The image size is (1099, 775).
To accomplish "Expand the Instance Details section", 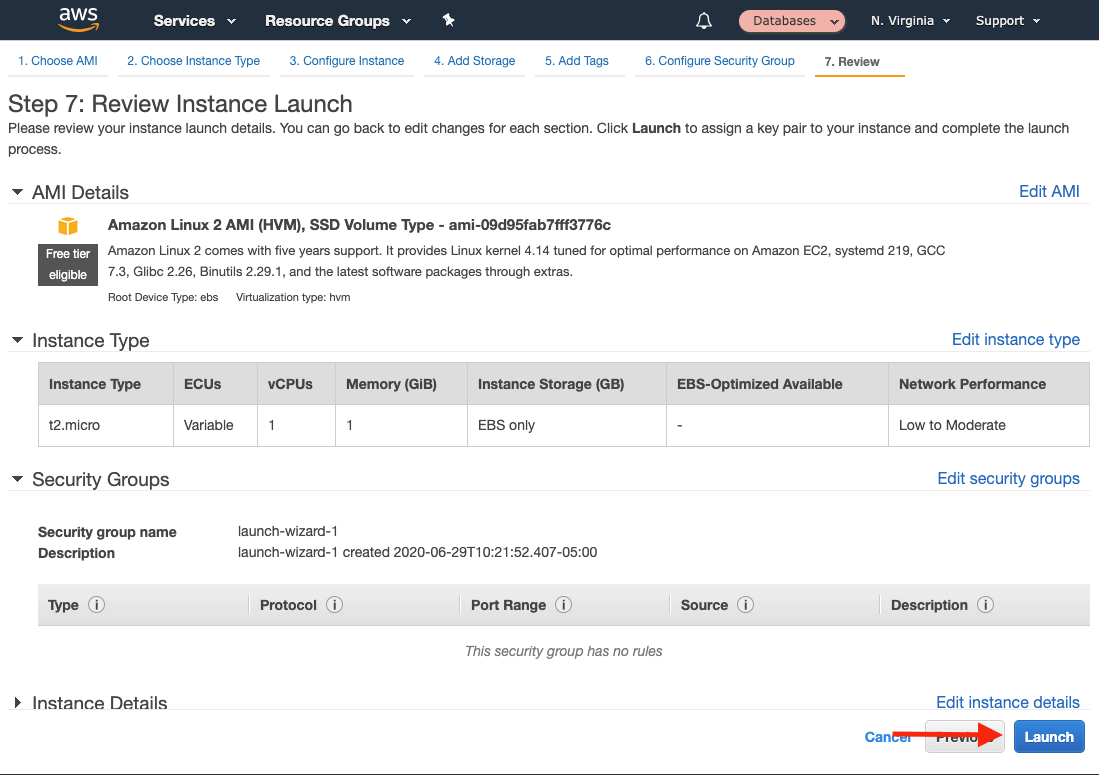I will click(x=17, y=702).
